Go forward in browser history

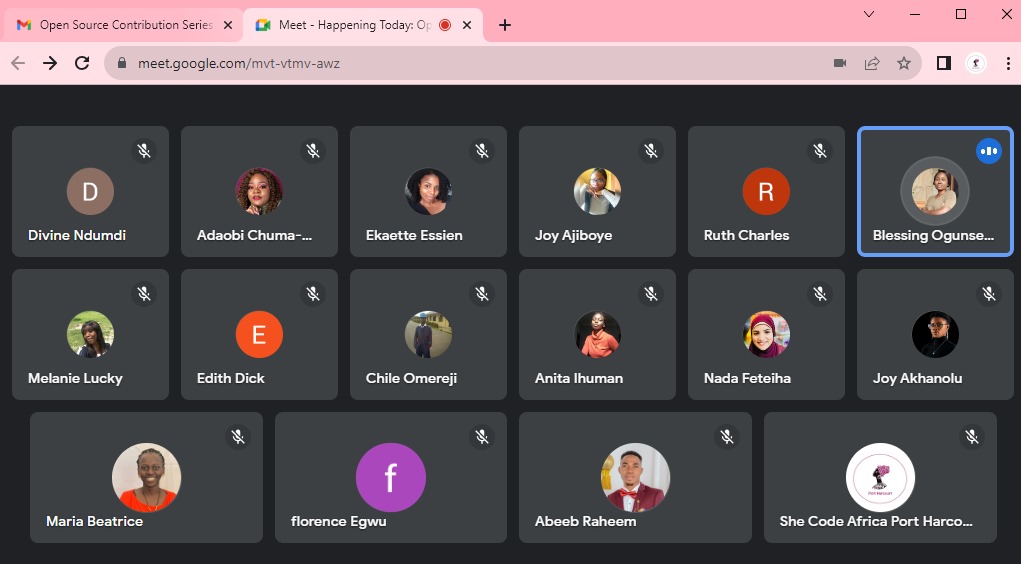click(x=50, y=63)
